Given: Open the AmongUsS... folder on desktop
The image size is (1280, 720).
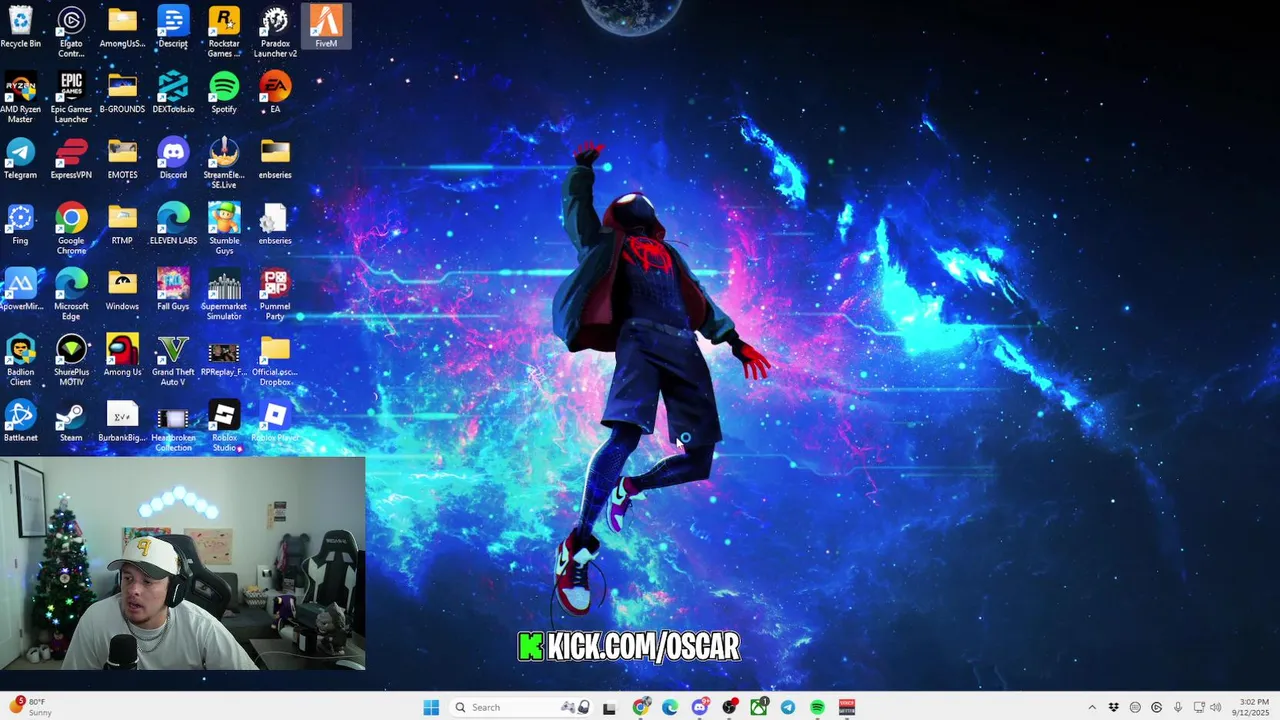Looking at the screenshot, I should coord(122,27).
